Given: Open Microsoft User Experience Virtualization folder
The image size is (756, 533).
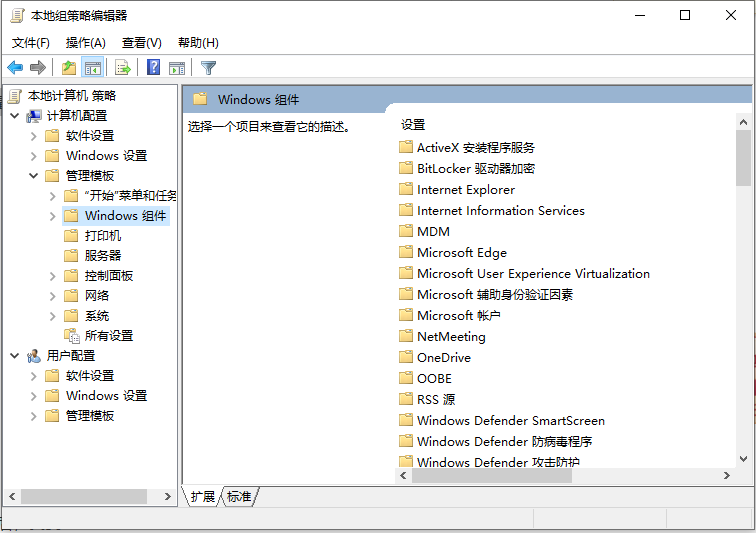Looking at the screenshot, I should 525,273.
